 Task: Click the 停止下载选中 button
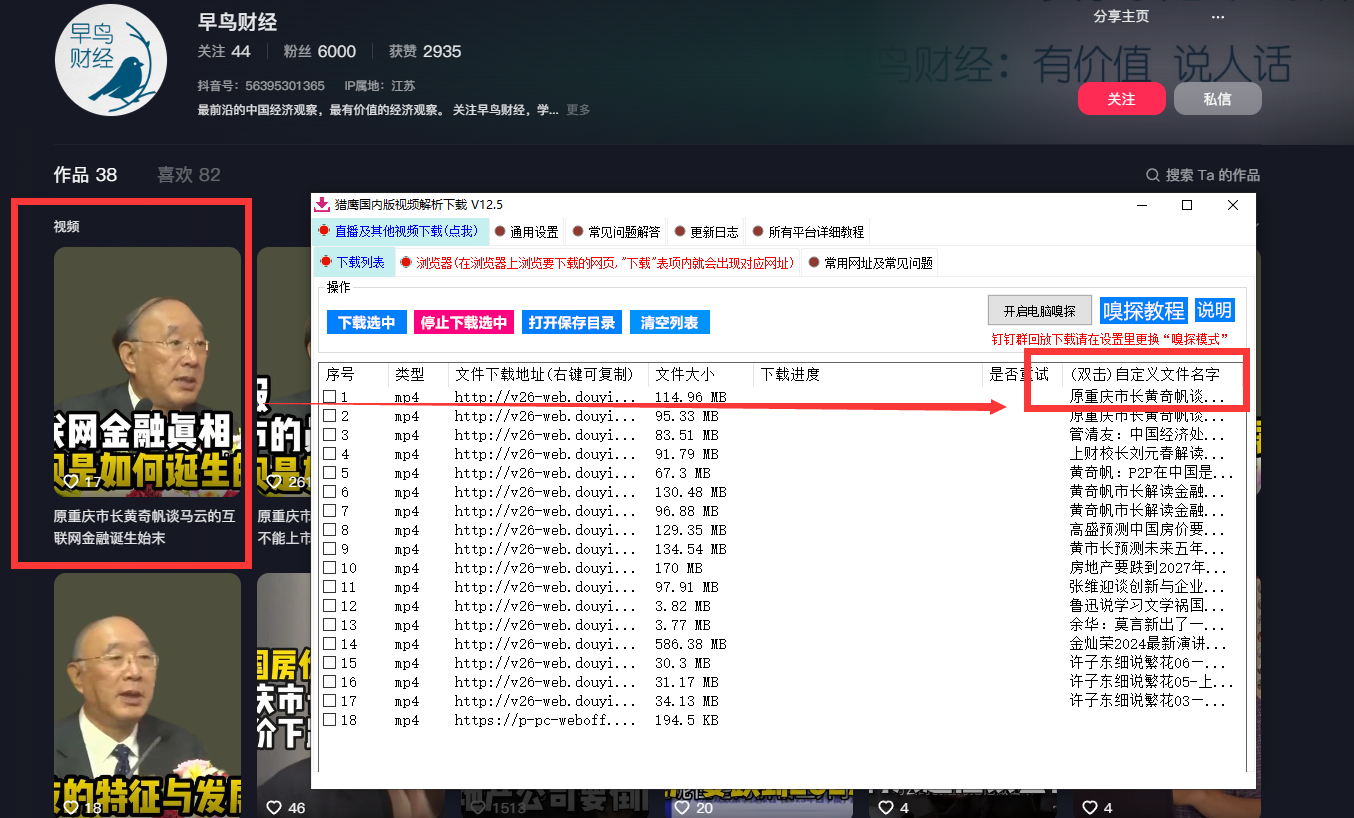point(463,323)
